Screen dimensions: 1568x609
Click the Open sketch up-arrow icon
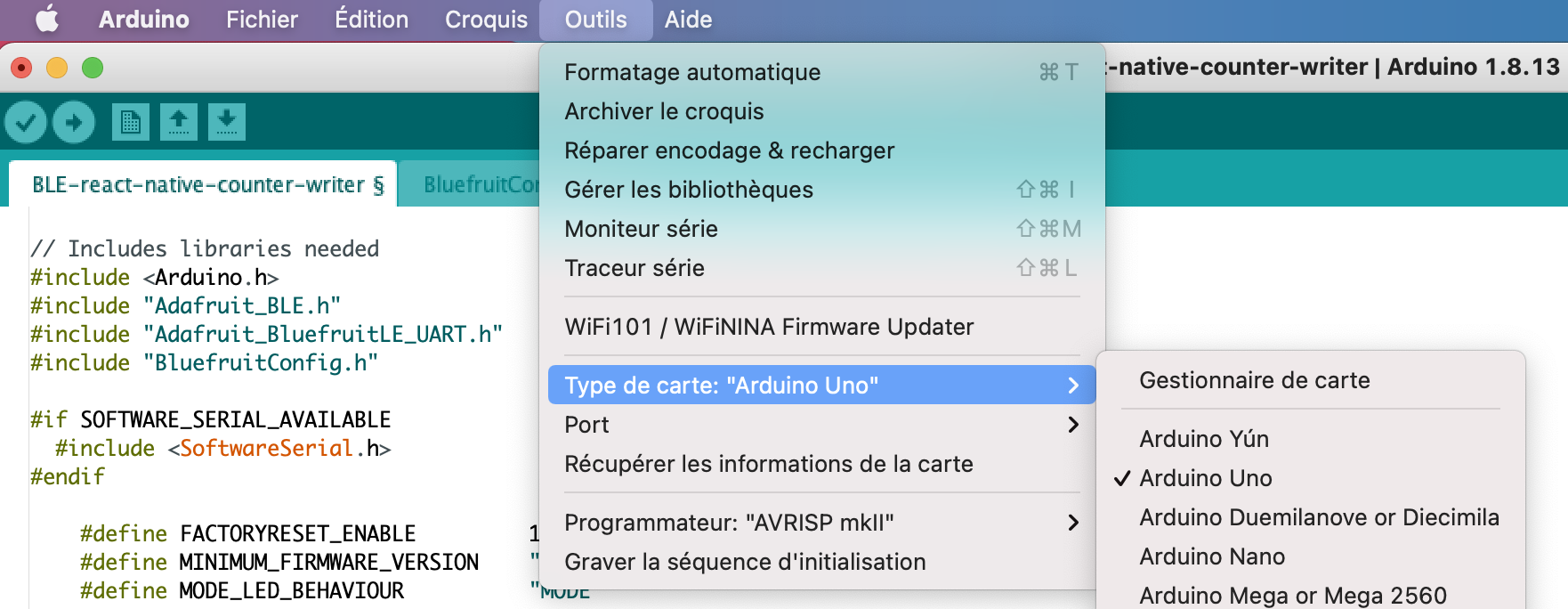click(179, 122)
